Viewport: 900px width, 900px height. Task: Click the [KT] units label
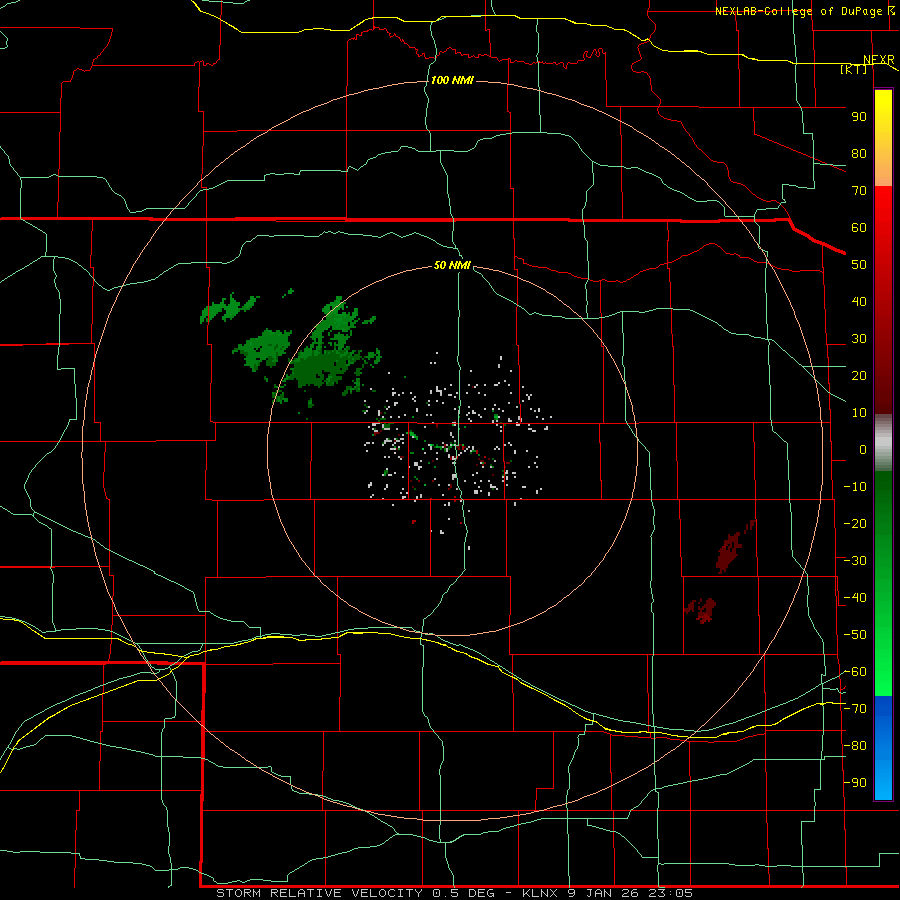point(854,69)
